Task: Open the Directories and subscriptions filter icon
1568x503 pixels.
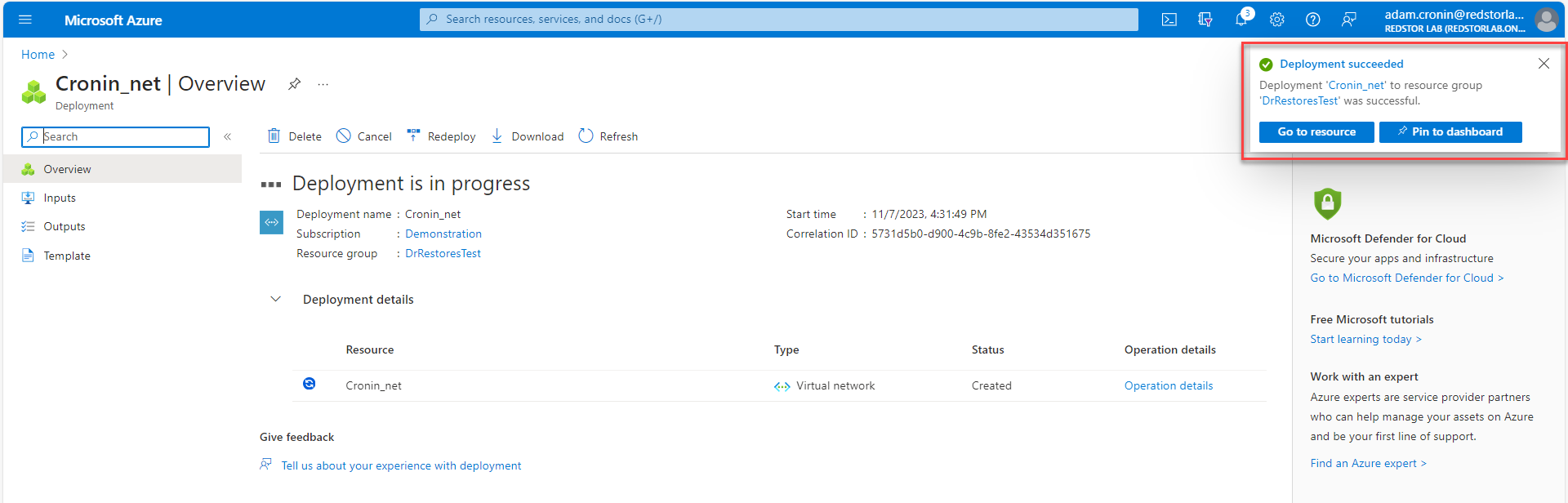Action: point(1205,20)
